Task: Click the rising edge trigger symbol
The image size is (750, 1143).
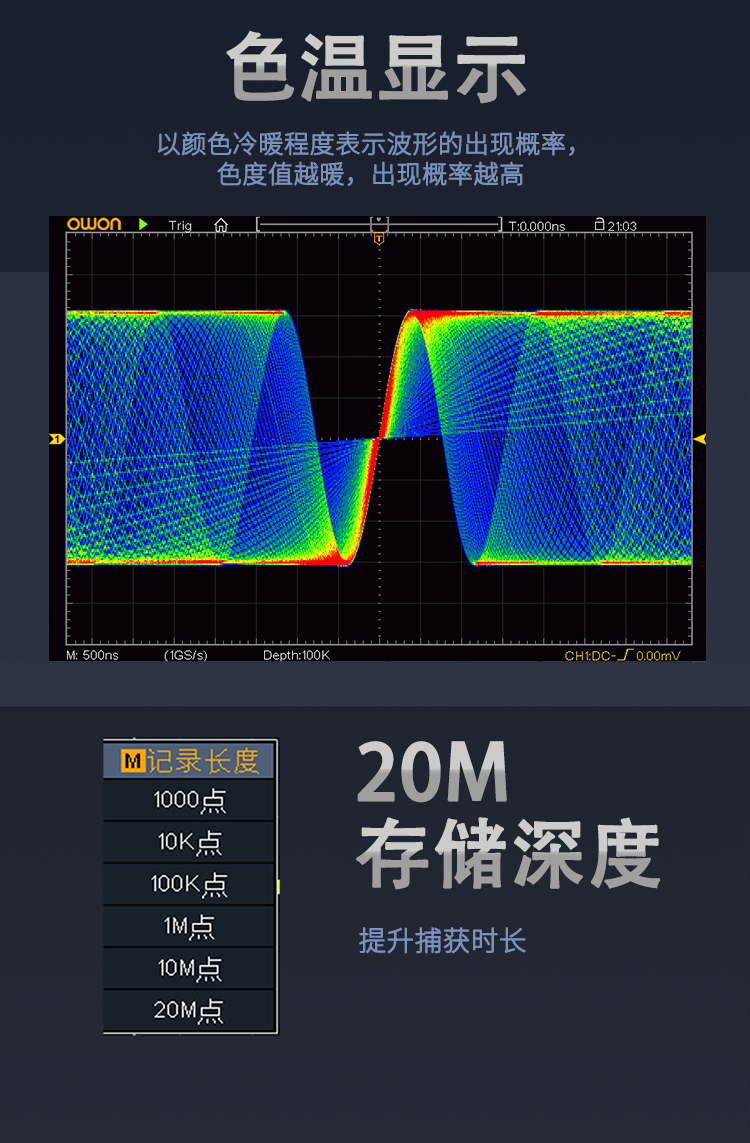Action: (x=625, y=655)
